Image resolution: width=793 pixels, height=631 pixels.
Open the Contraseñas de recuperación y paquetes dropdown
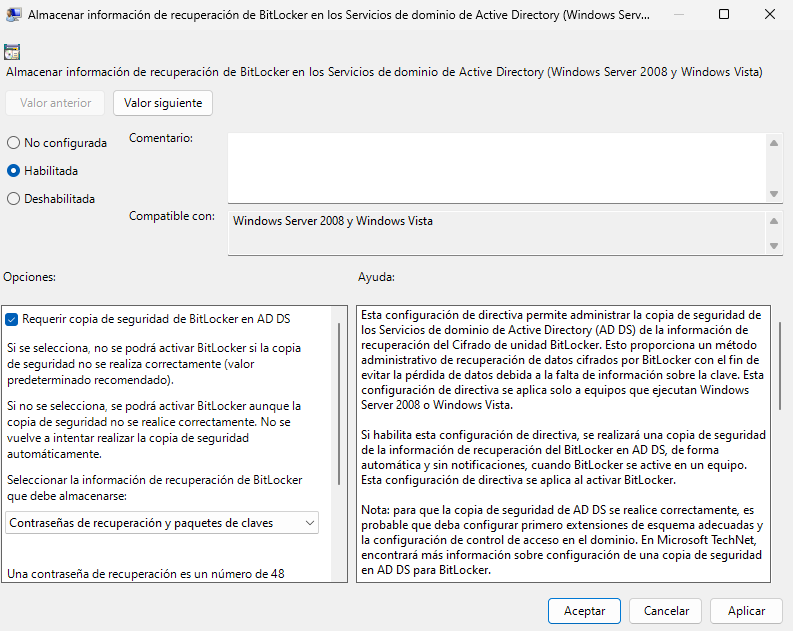[162, 522]
